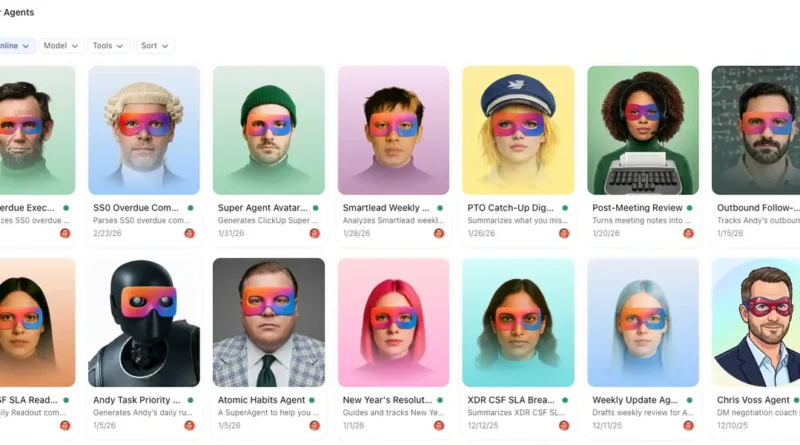The height and width of the screenshot is (445, 800).
Task: Toggle the Online filter chip
Action: (x=14, y=46)
